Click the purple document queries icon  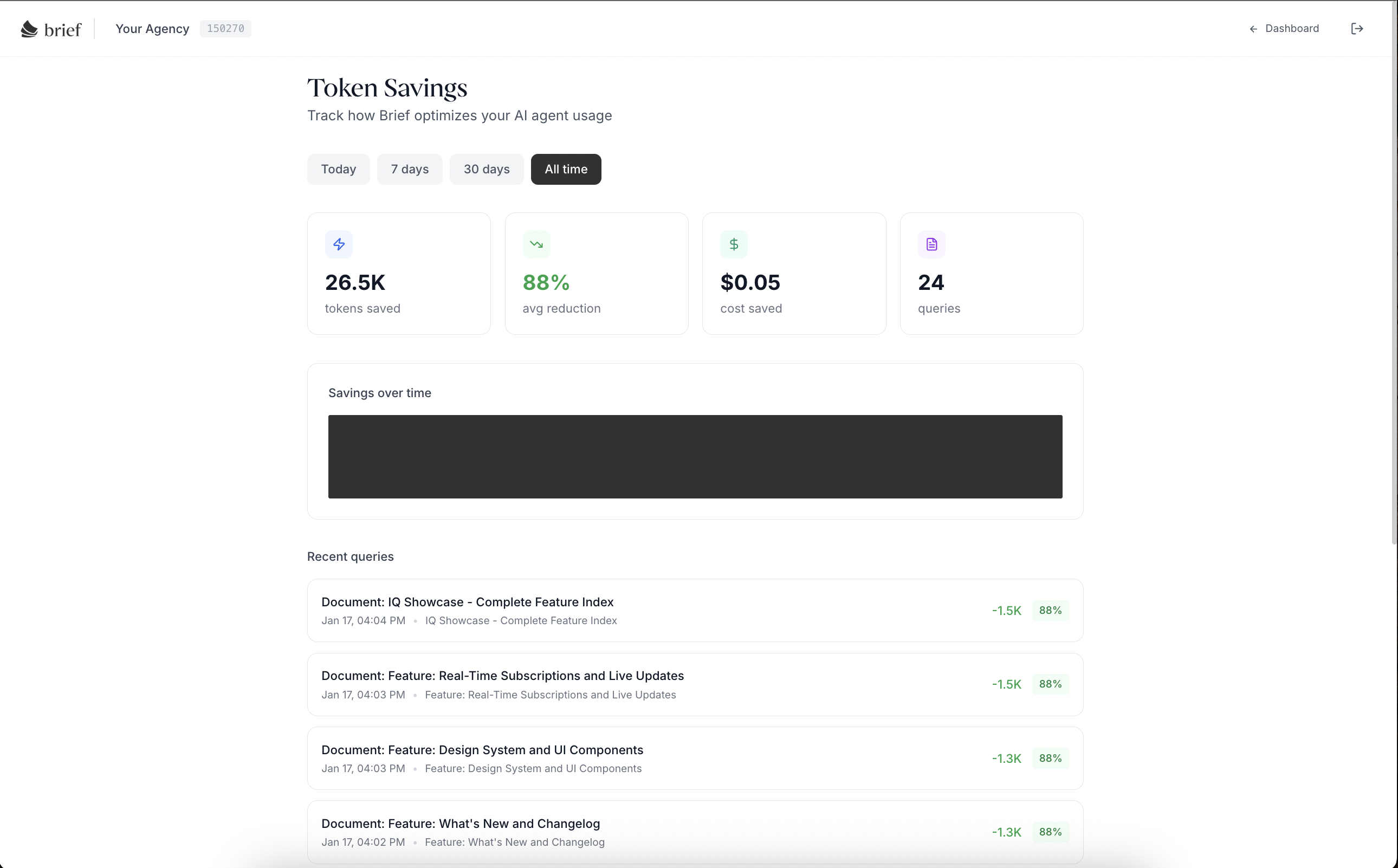pos(931,244)
